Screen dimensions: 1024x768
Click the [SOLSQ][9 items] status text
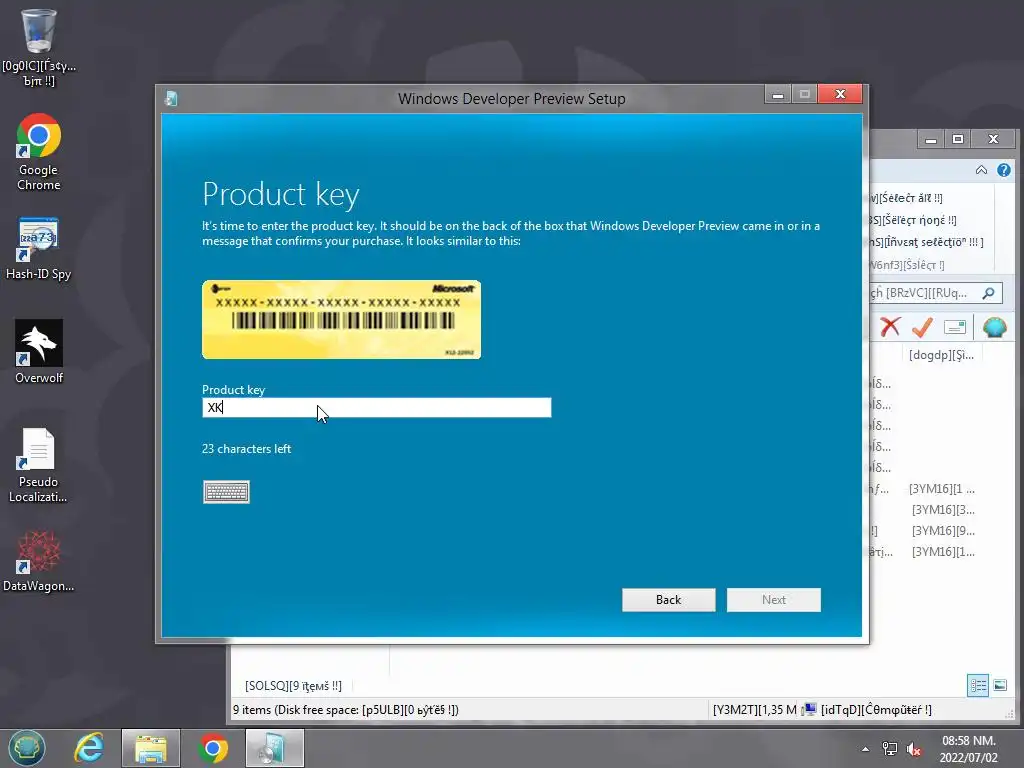(x=293, y=686)
